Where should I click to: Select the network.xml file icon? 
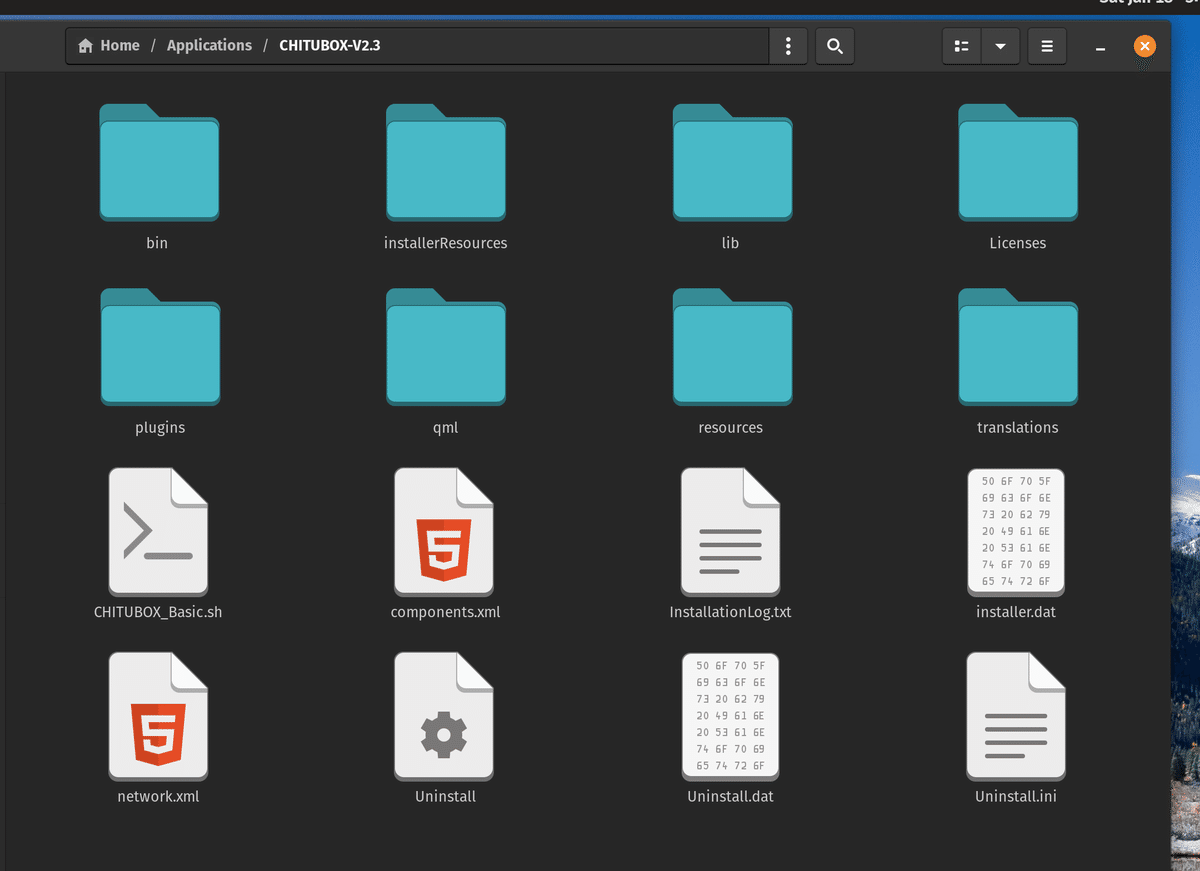159,716
